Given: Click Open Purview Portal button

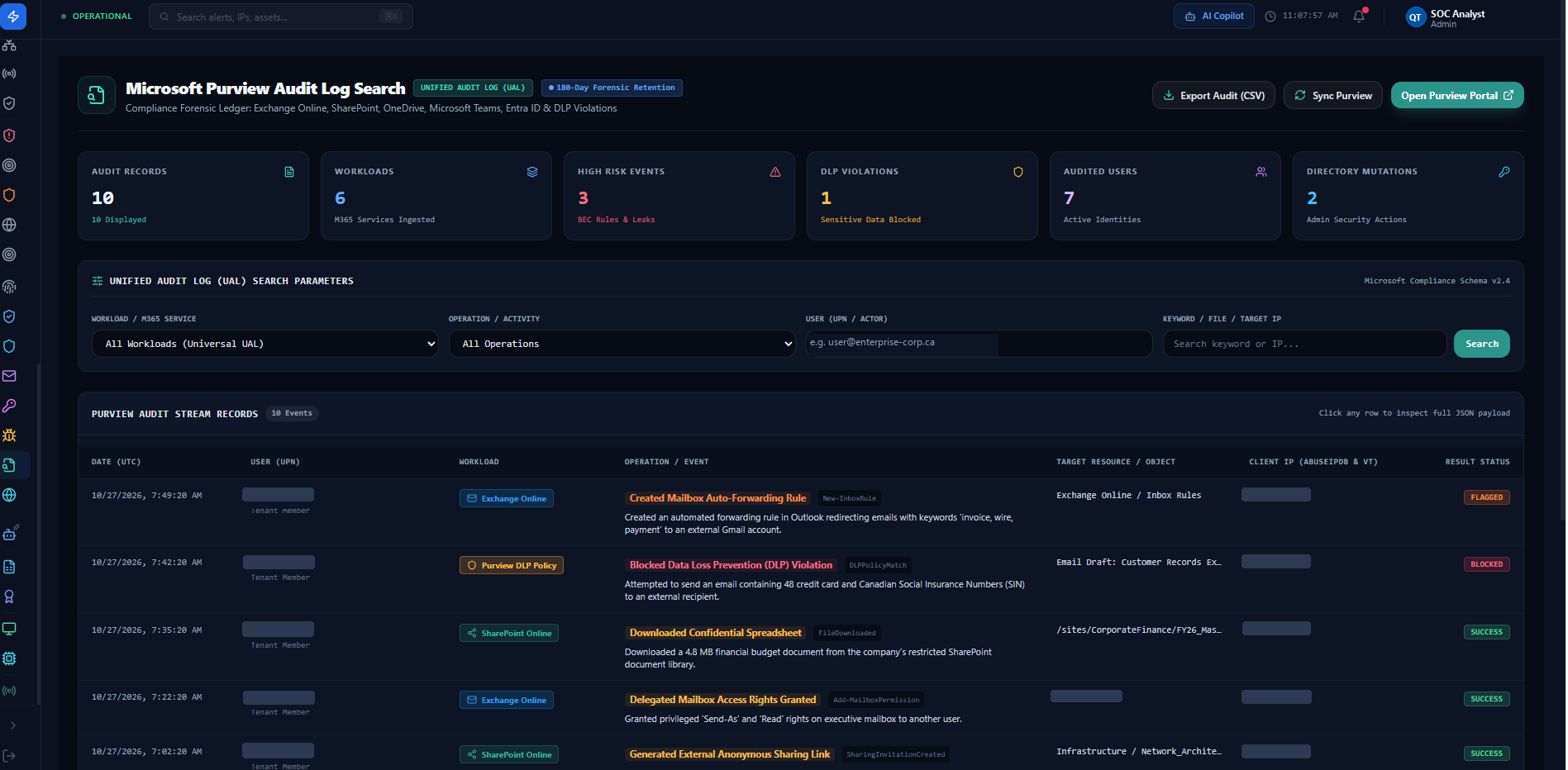Looking at the screenshot, I should 1457,96.
